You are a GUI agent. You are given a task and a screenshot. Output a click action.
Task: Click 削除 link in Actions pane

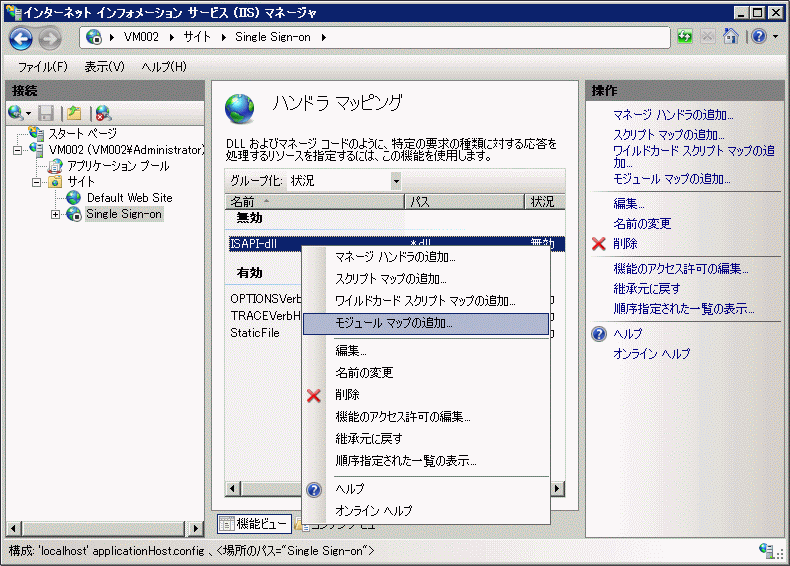click(x=625, y=244)
